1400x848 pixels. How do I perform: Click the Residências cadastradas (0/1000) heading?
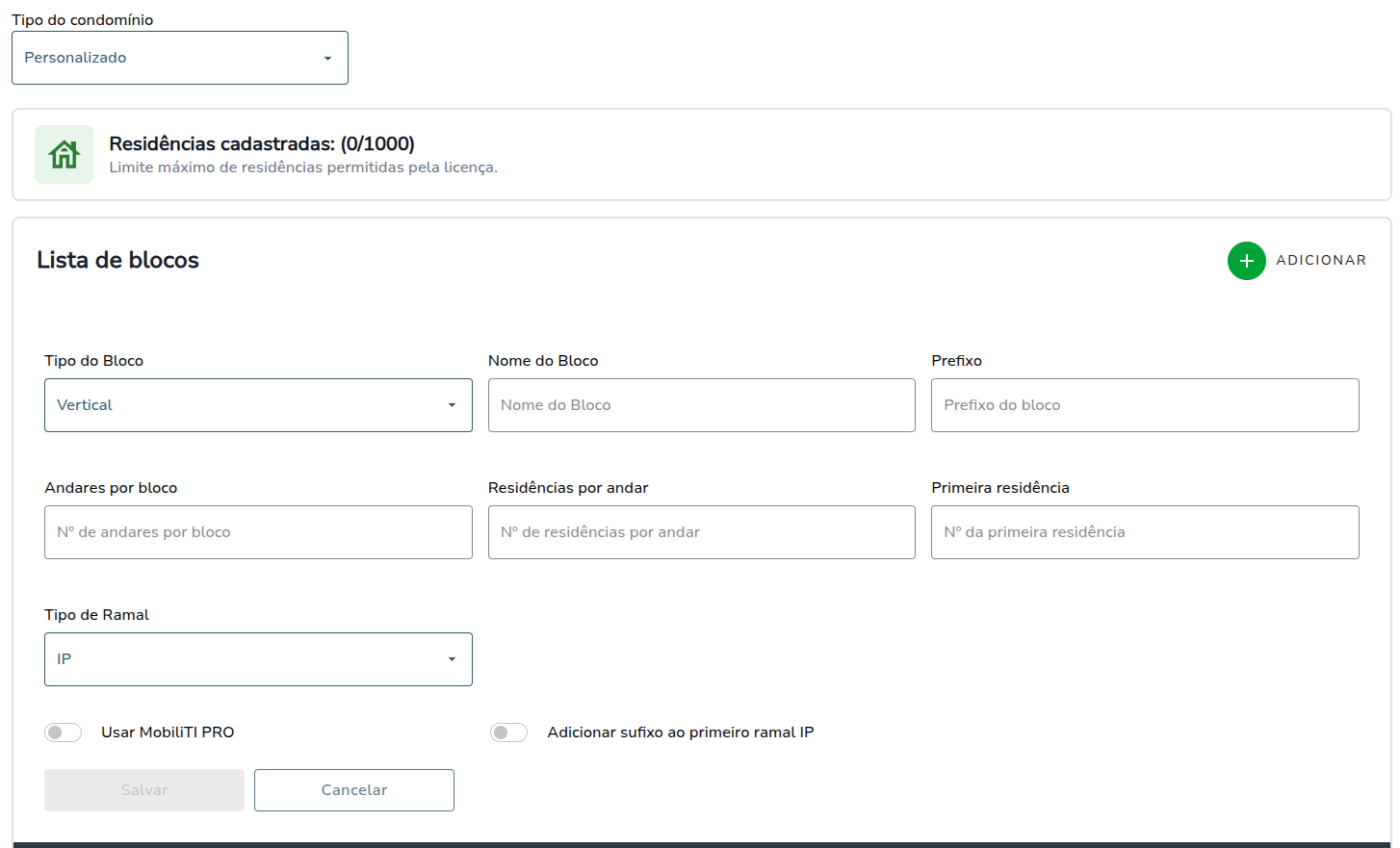[x=262, y=144]
